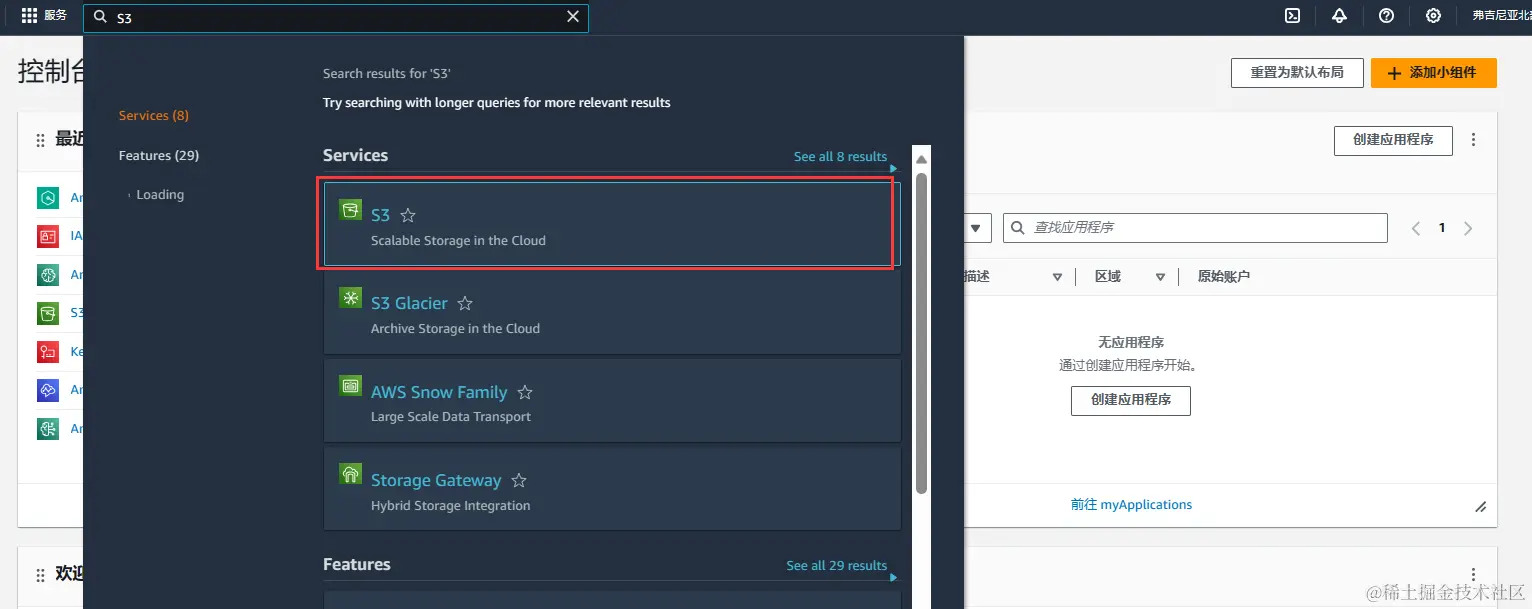Click the teal recent service icon
Image resolution: width=1532 pixels, height=609 pixels.
click(47, 198)
